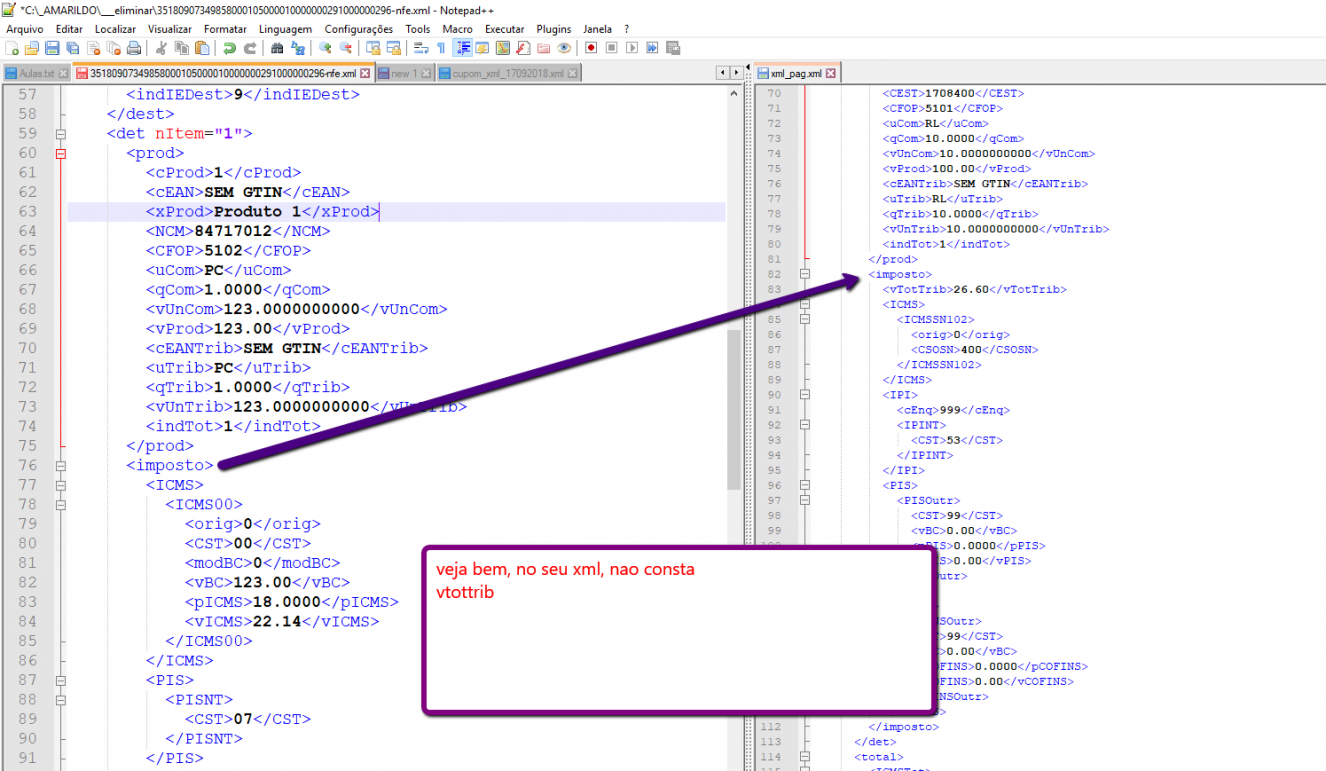
Task: Open the Linguagem menu
Action: [285, 29]
